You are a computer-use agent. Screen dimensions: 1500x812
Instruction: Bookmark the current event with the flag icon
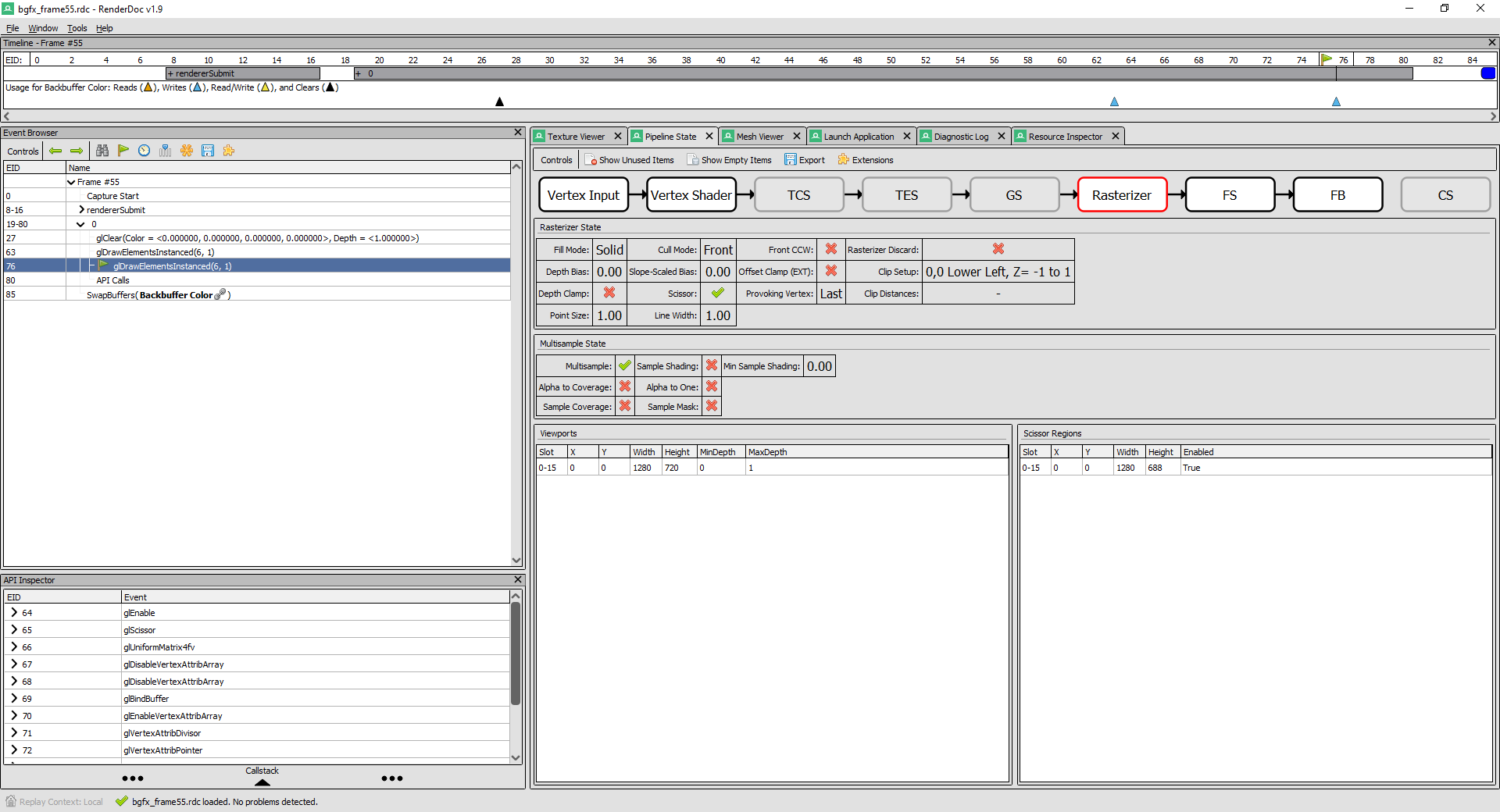(x=123, y=151)
